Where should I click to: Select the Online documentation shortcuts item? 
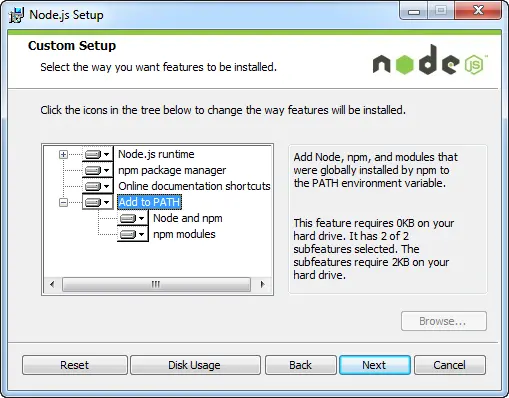pos(194,186)
